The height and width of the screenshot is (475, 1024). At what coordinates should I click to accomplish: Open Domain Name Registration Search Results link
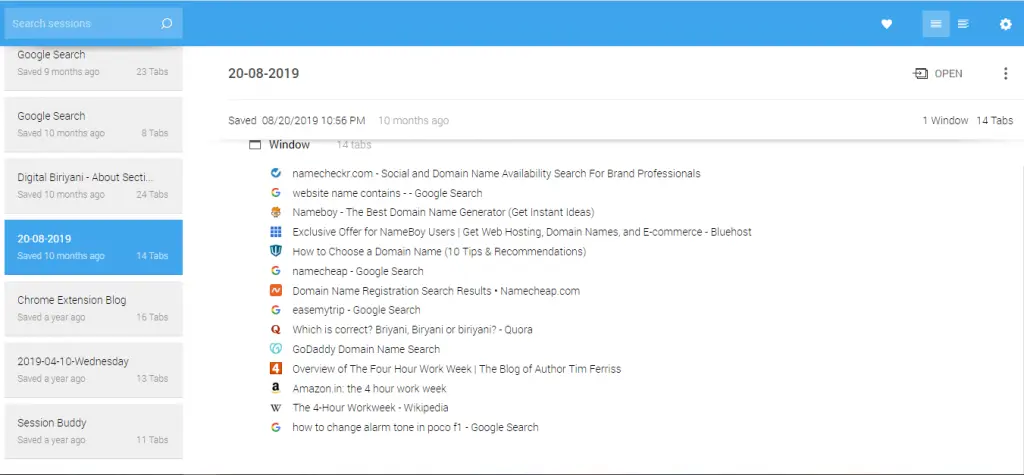pos(436,290)
